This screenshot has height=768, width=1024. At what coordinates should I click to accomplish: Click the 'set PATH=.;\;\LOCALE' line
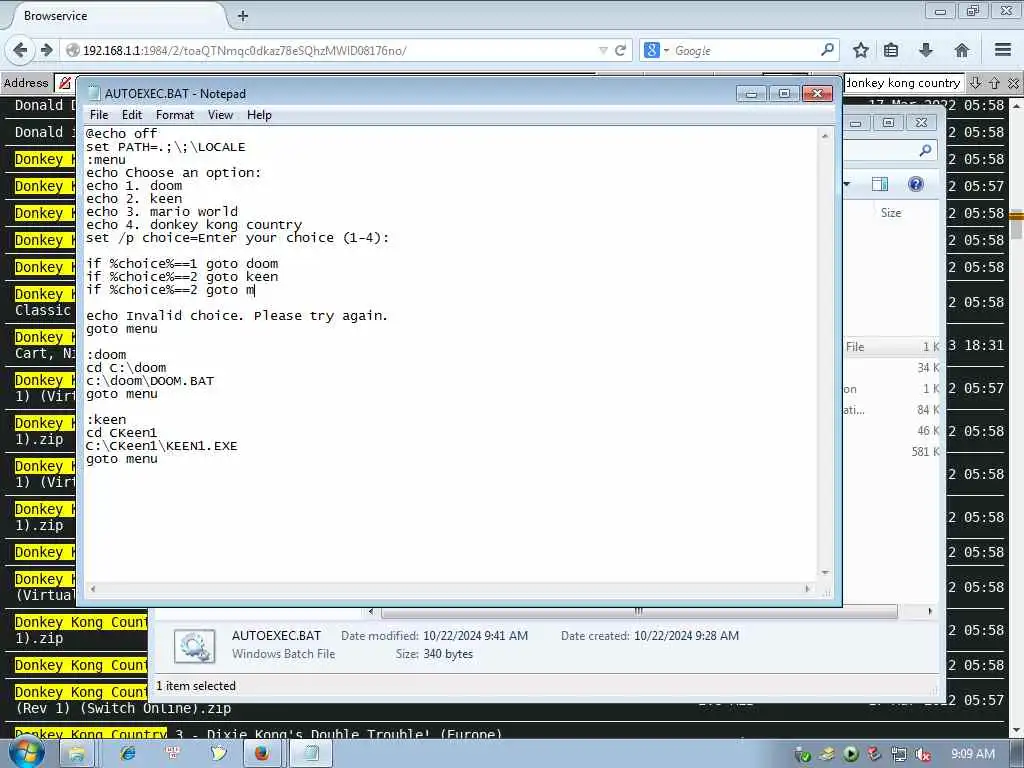click(x=166, y=147)
